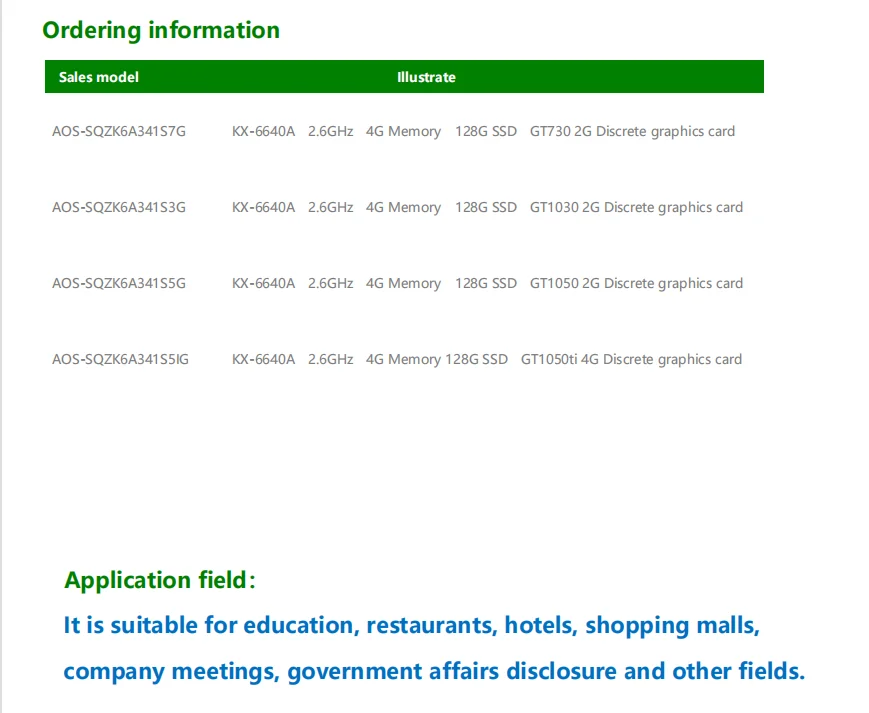Click GT1030 2G Discrete graphics card text

[x=636, y=207]
